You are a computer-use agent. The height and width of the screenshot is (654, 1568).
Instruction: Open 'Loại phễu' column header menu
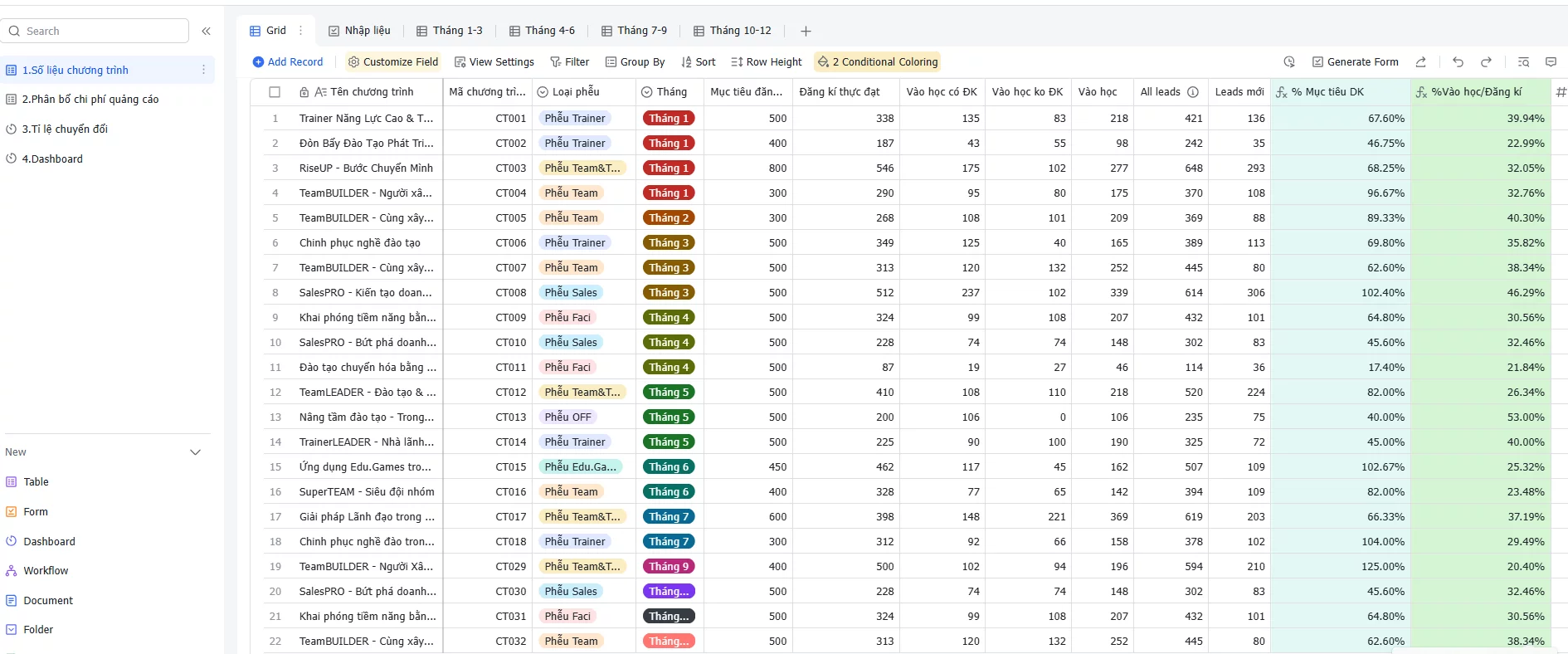tap(583, 92)
